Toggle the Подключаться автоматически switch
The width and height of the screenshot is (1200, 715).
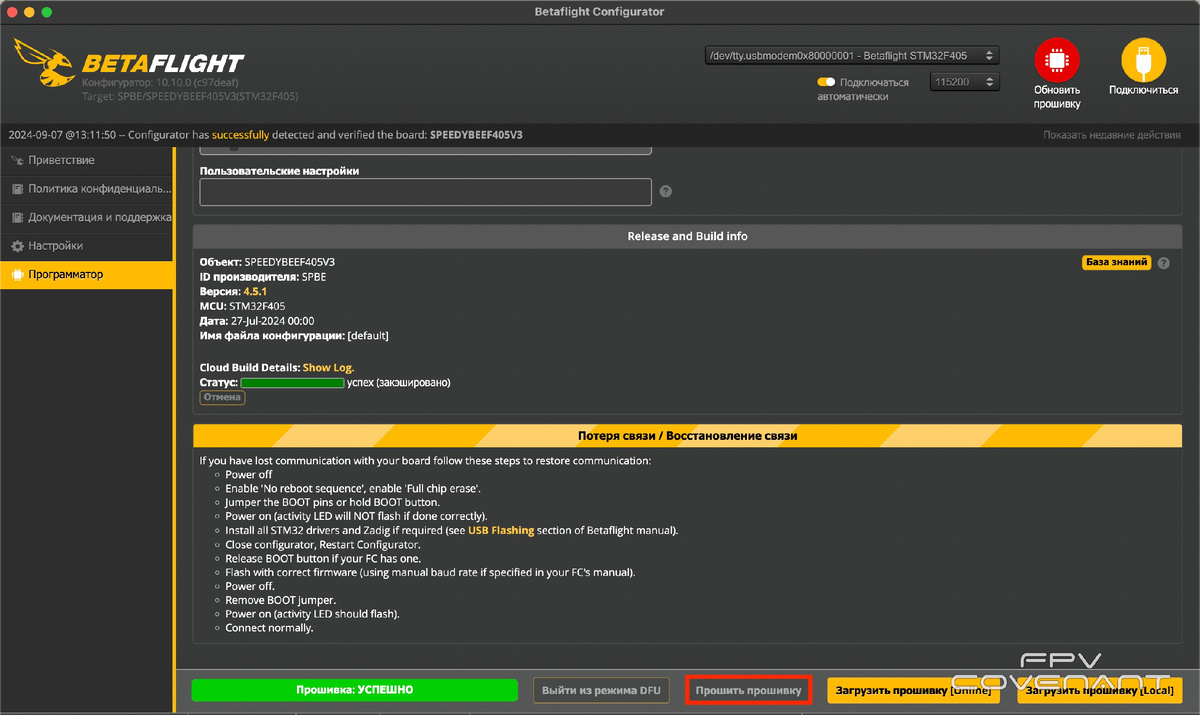[826, 82]
